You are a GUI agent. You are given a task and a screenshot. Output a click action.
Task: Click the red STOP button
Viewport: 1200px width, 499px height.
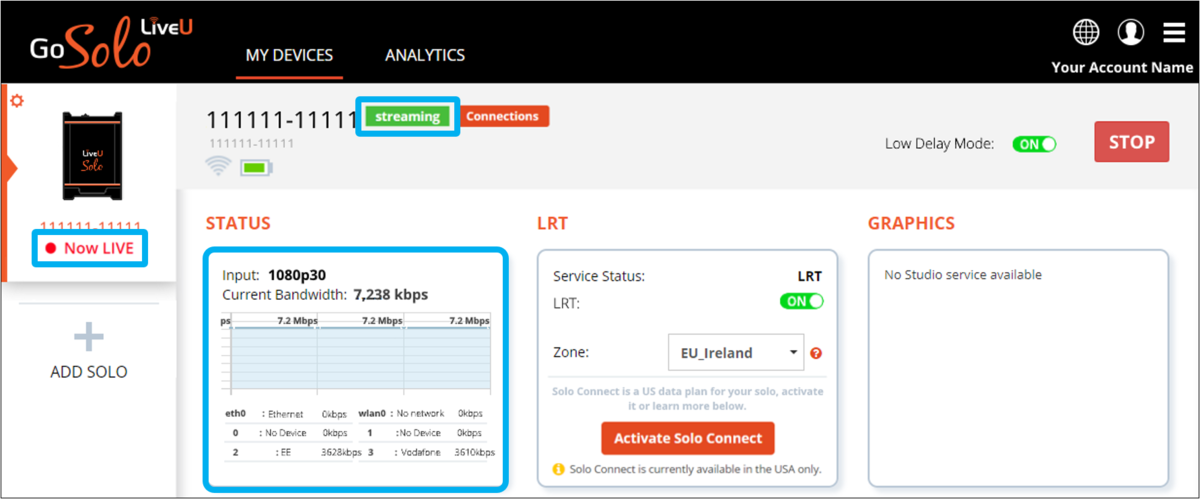[x=1132, y=142]
